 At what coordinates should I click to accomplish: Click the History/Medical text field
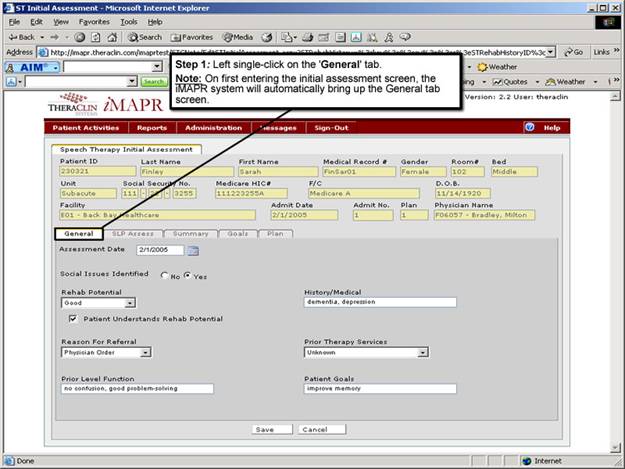tap(380, 302)
